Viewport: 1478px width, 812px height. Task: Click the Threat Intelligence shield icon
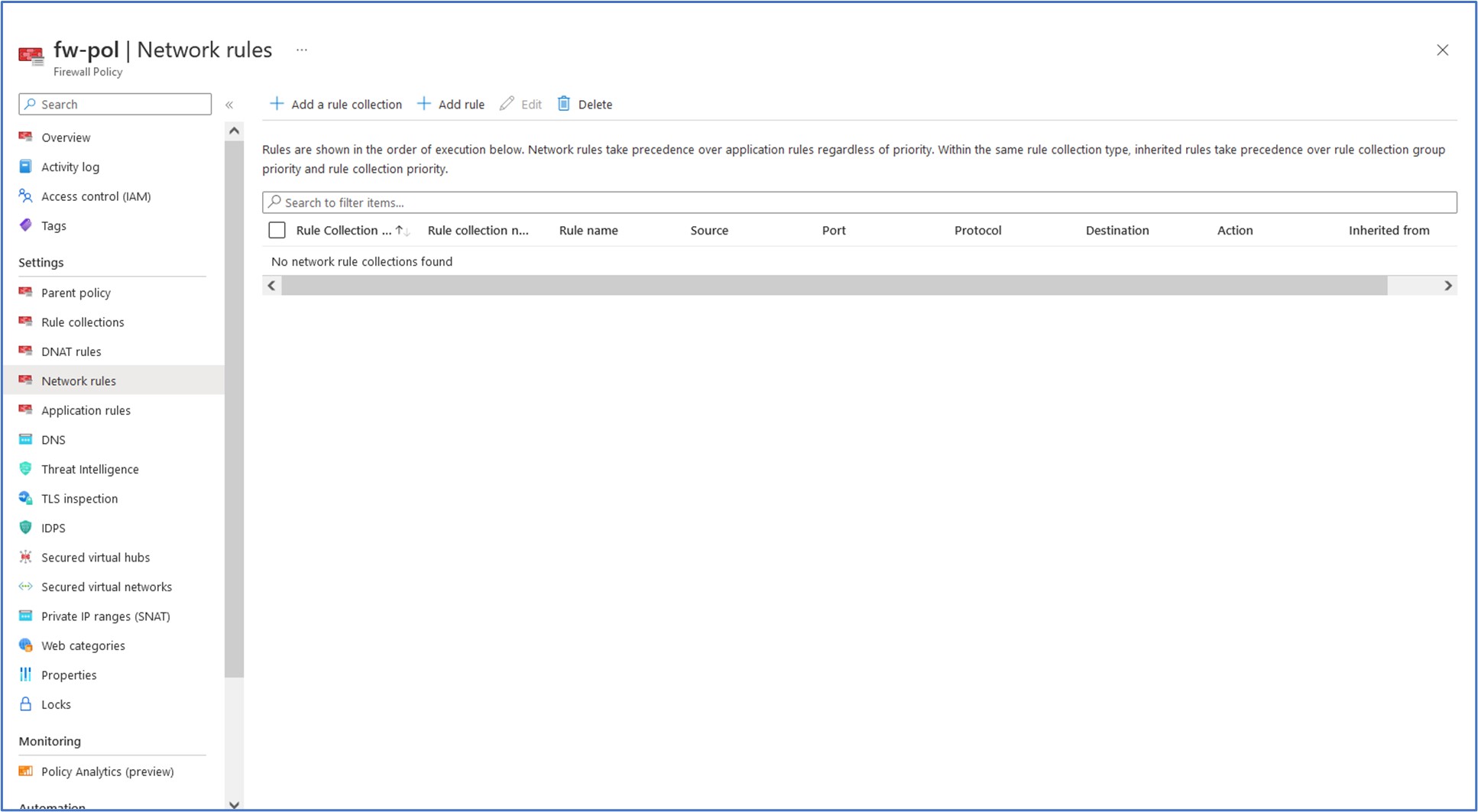[26, 469]
